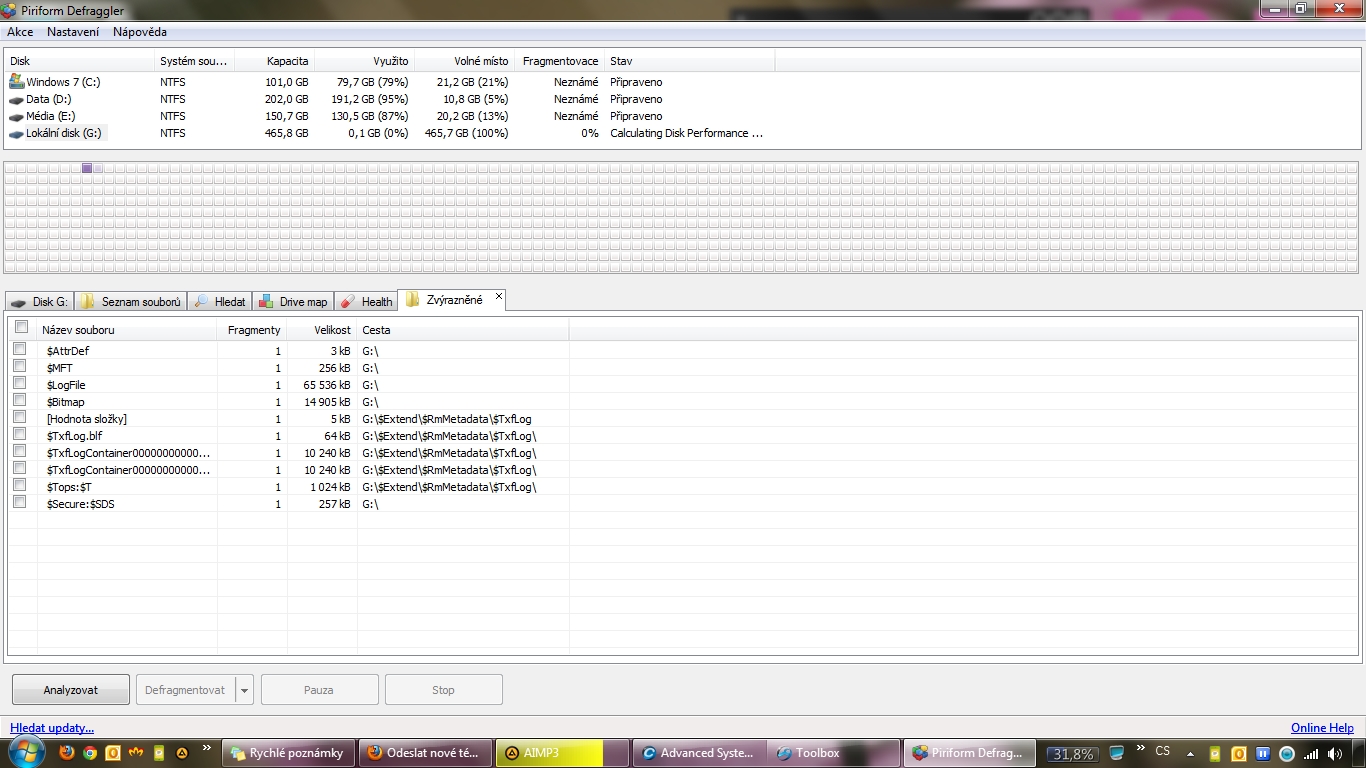Show hidden tray icons arrow
Viewport: 1366px width, 768px height.
pyautogui.click(x=1190, y=754)
